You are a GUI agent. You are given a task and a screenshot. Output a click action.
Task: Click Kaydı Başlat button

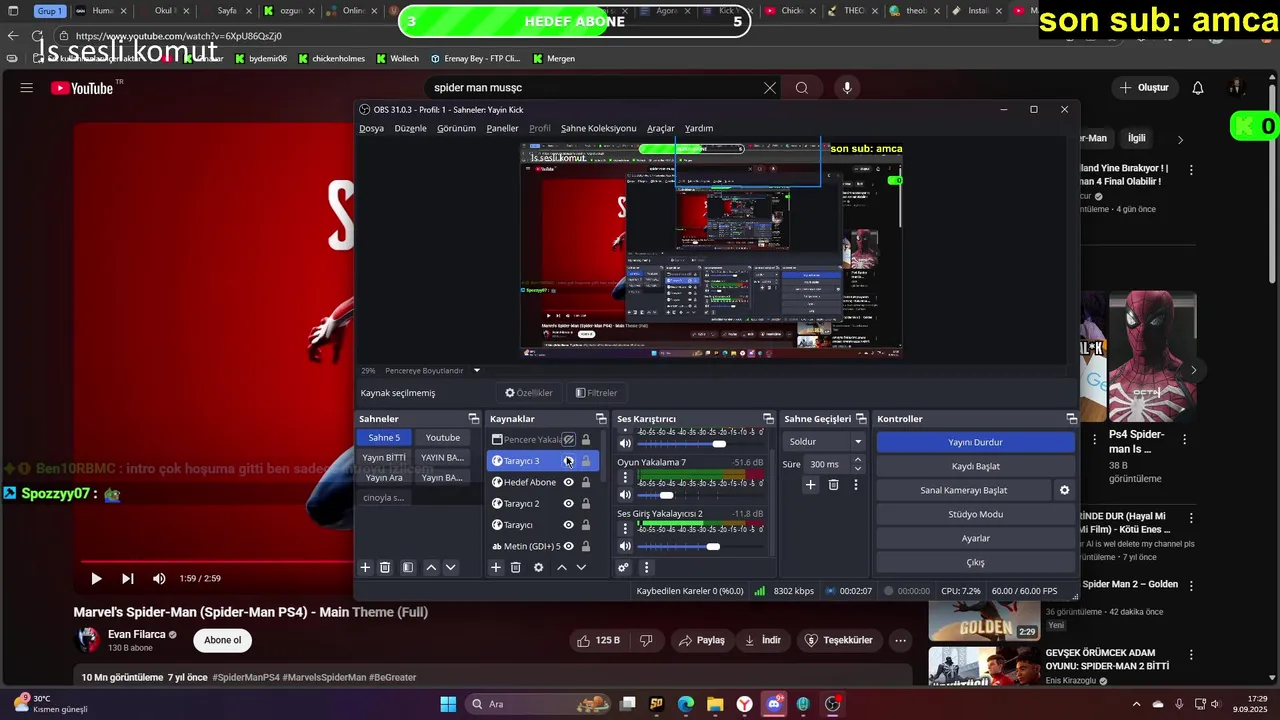975,466
